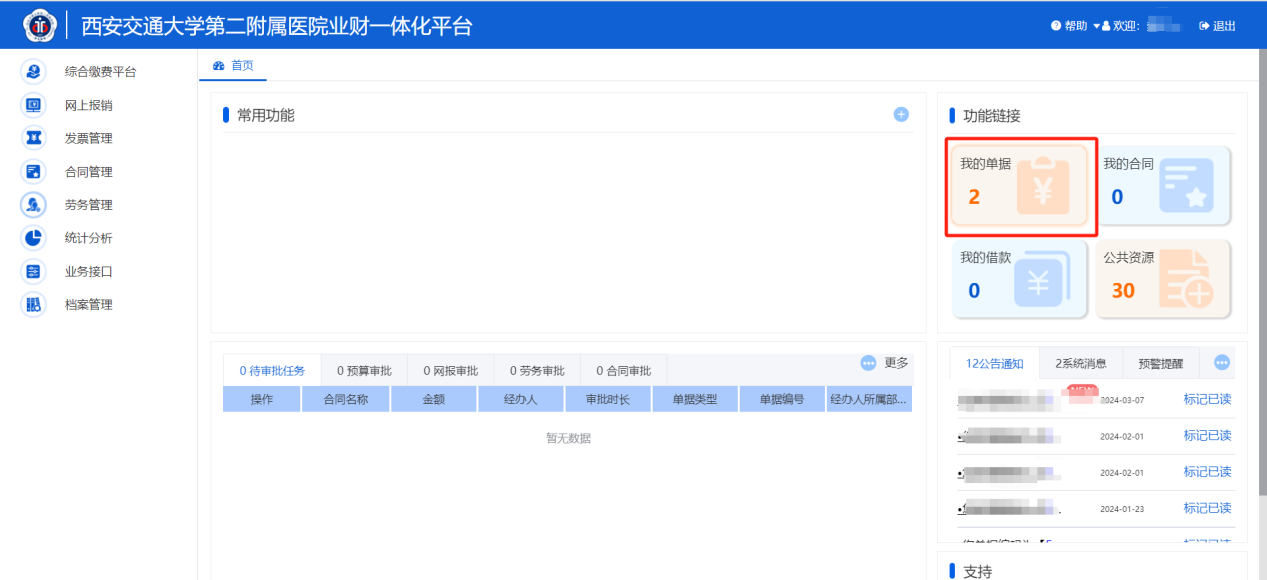
Task: Click the plus icon on 常用功能 panel
Action: pyautogui.click(x=901, y=114)
